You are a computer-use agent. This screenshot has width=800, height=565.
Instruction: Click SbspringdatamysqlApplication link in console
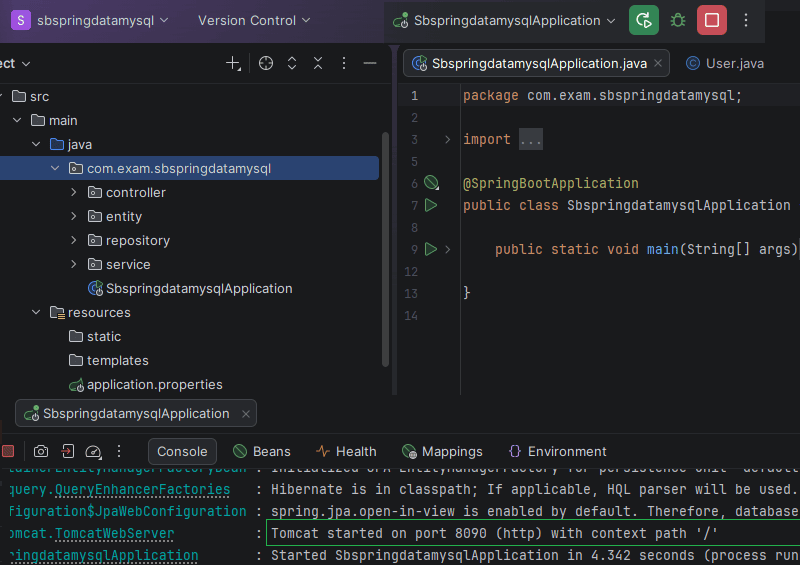(x=104, y=555)
